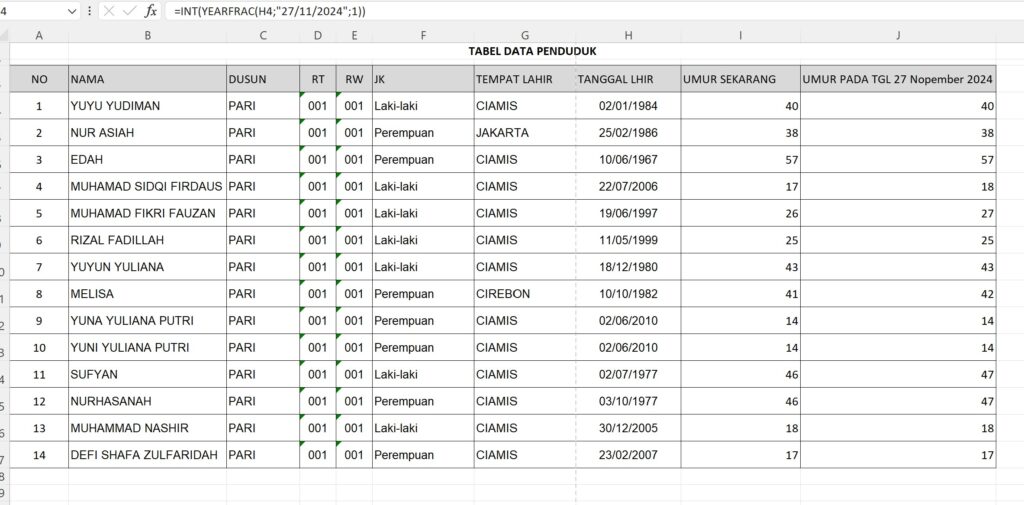Viewport: 1024px width, 505px height.
Task: Select column C header
Action: point(263,36)
